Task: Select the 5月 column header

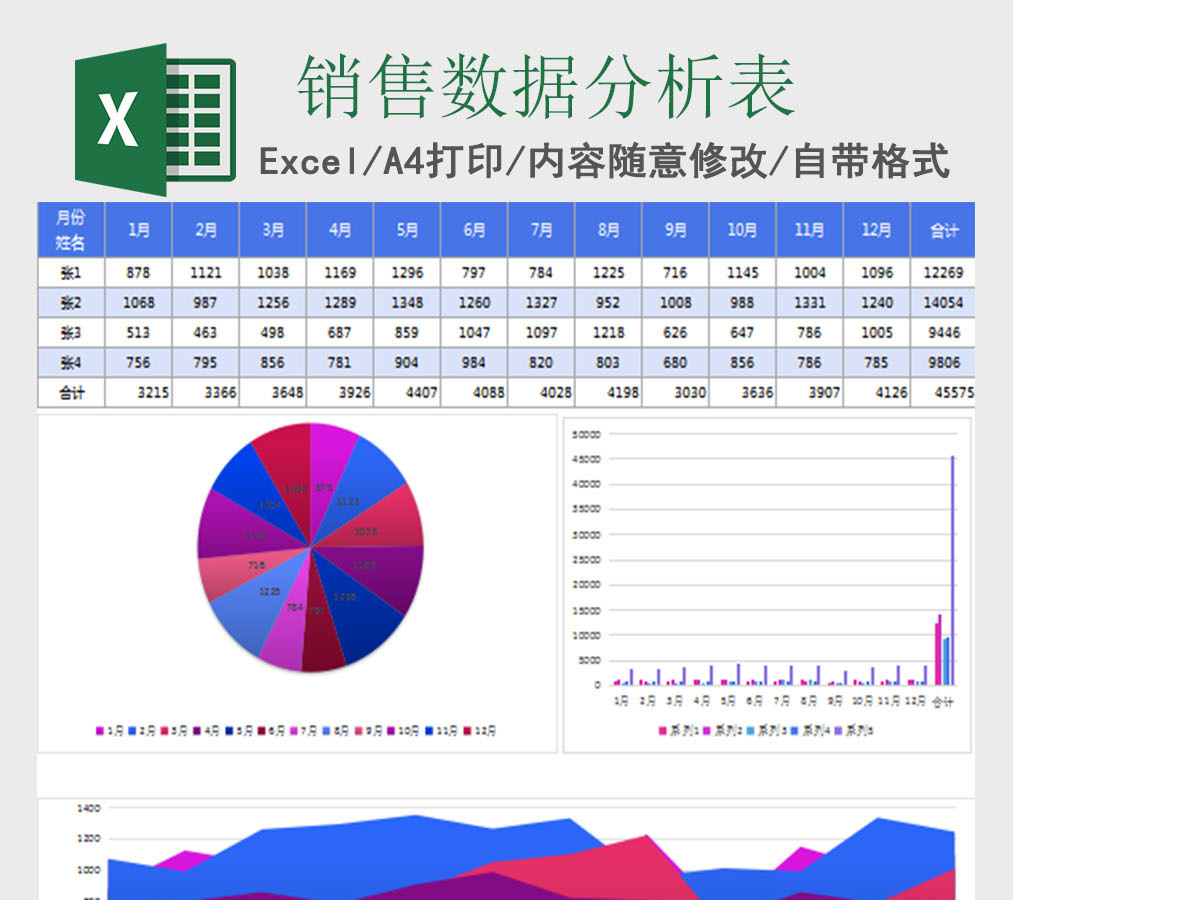Action: (407, 230)
